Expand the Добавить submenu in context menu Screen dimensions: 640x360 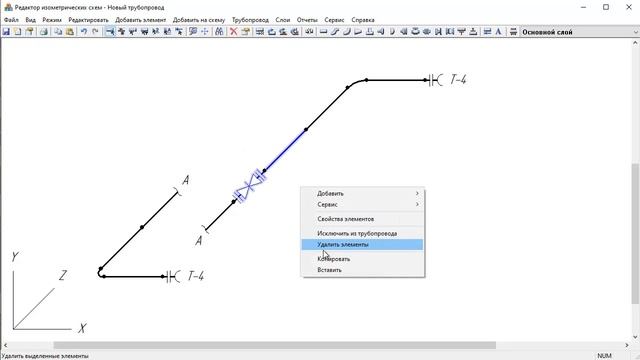pyautogui.click(x=362, y=193)
